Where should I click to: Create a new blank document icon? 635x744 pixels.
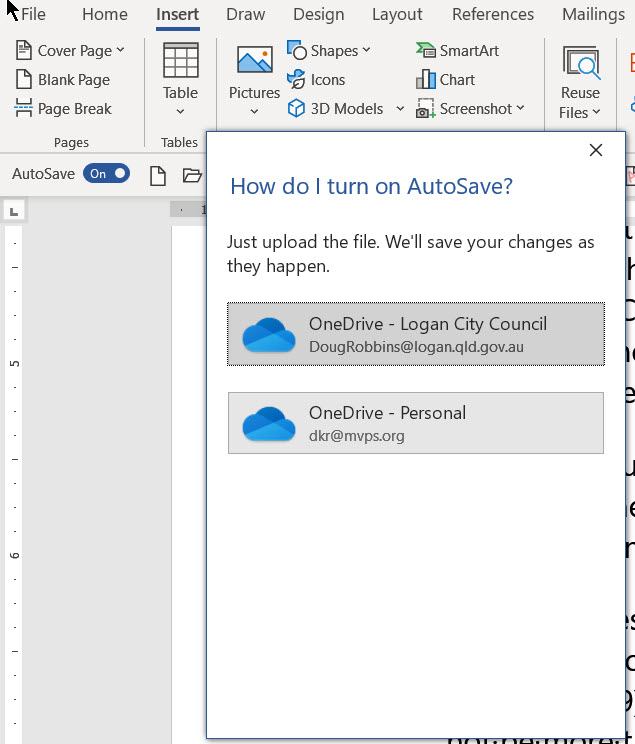point(158,176)
